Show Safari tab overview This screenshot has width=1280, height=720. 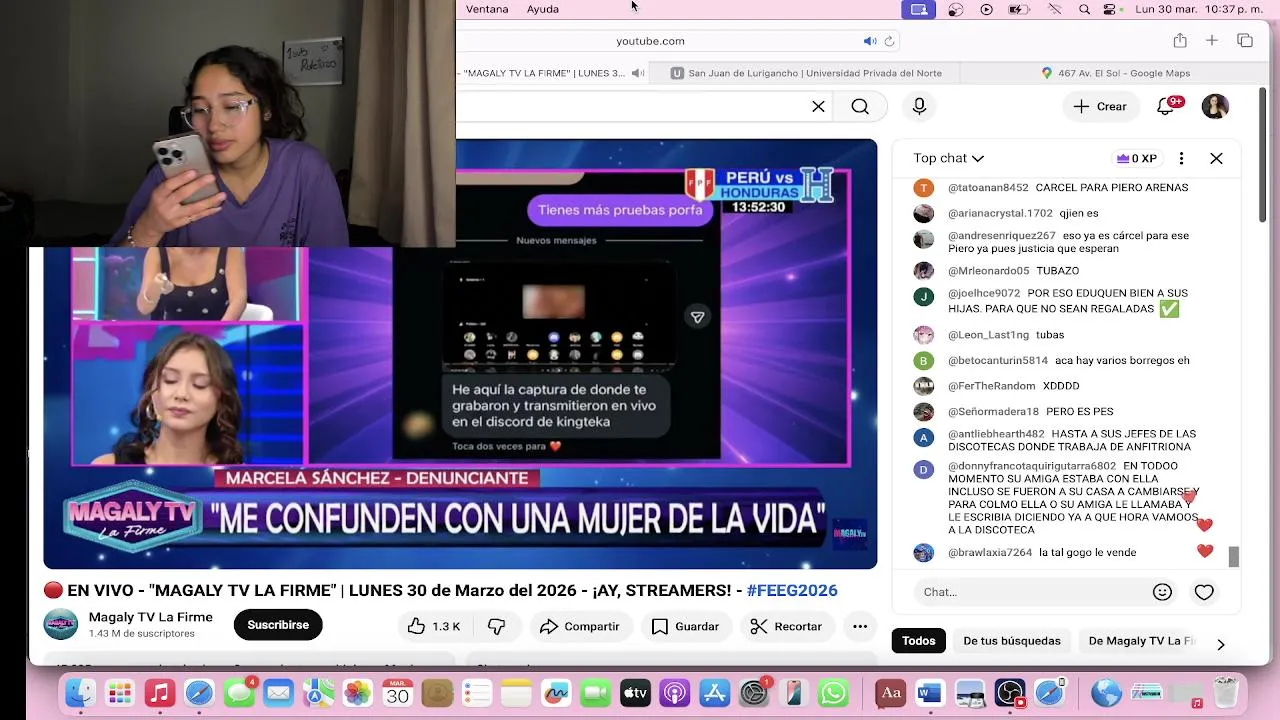coord(1245,41)
